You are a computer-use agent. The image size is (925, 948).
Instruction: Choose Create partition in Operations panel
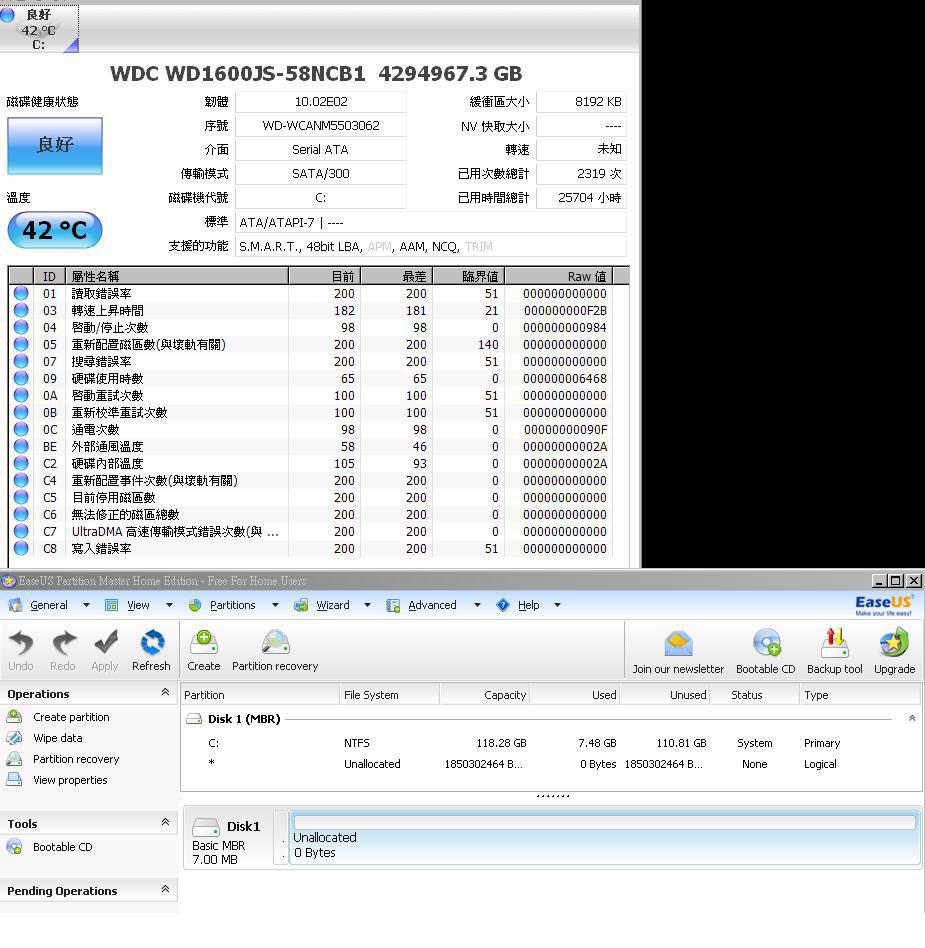(x=71, y=717)
